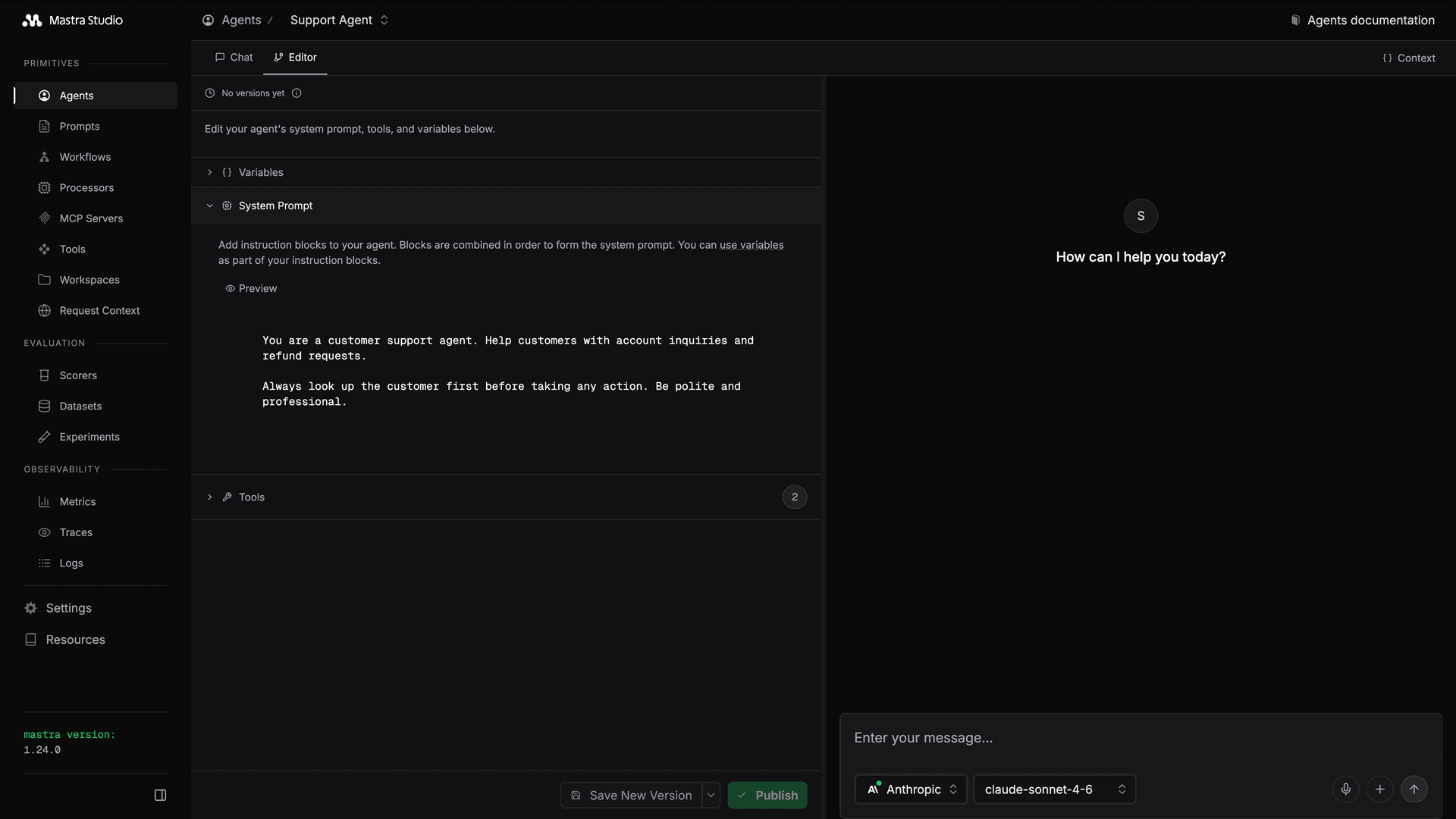The height and width of the screenshot is (819, 1456).
Task: Click the message input field
Action: pos(1062,737)
